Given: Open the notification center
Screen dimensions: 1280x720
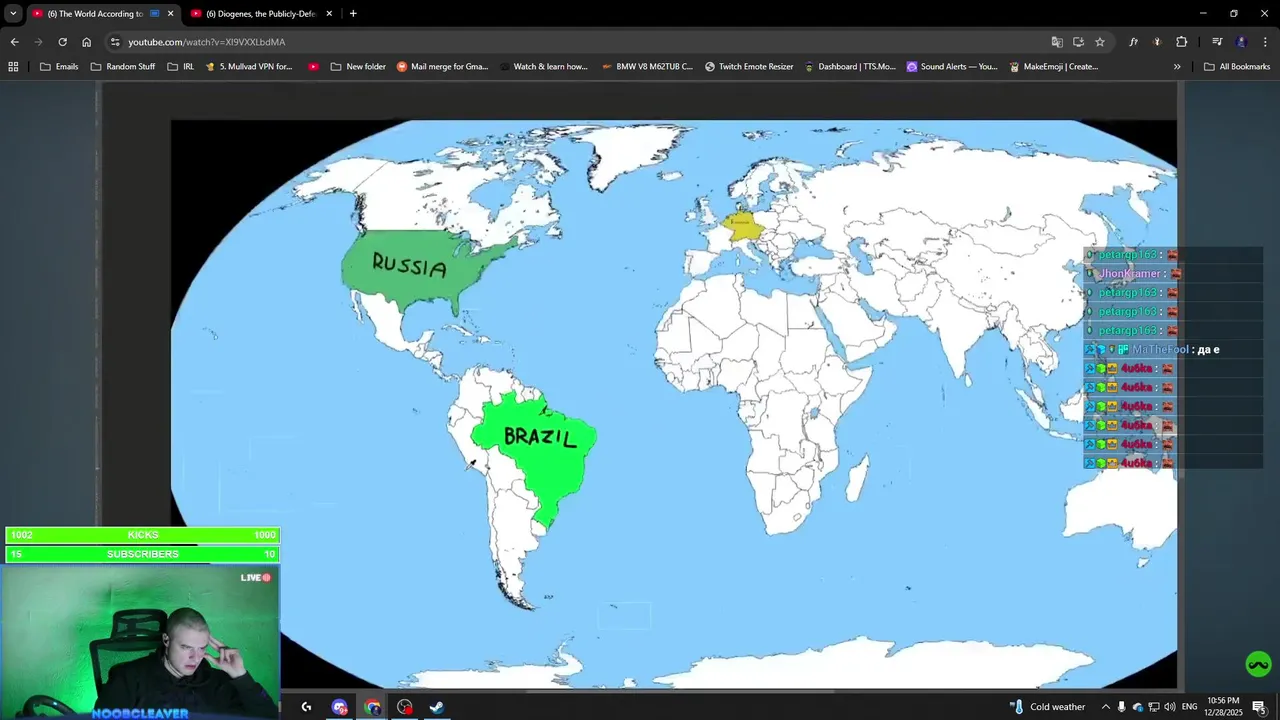Looking at the screenshot, I should pyautogui.click(x=1259, y=707).
